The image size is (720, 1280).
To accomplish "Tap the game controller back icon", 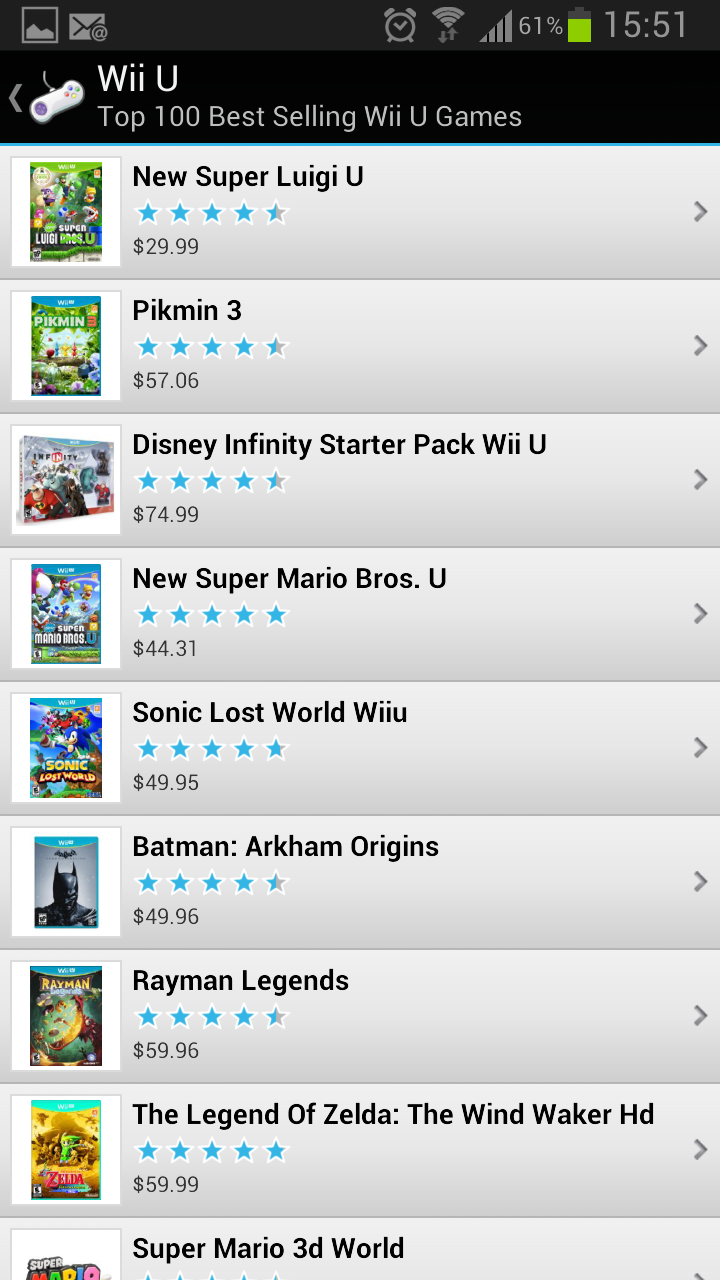I will click(47, 97).
